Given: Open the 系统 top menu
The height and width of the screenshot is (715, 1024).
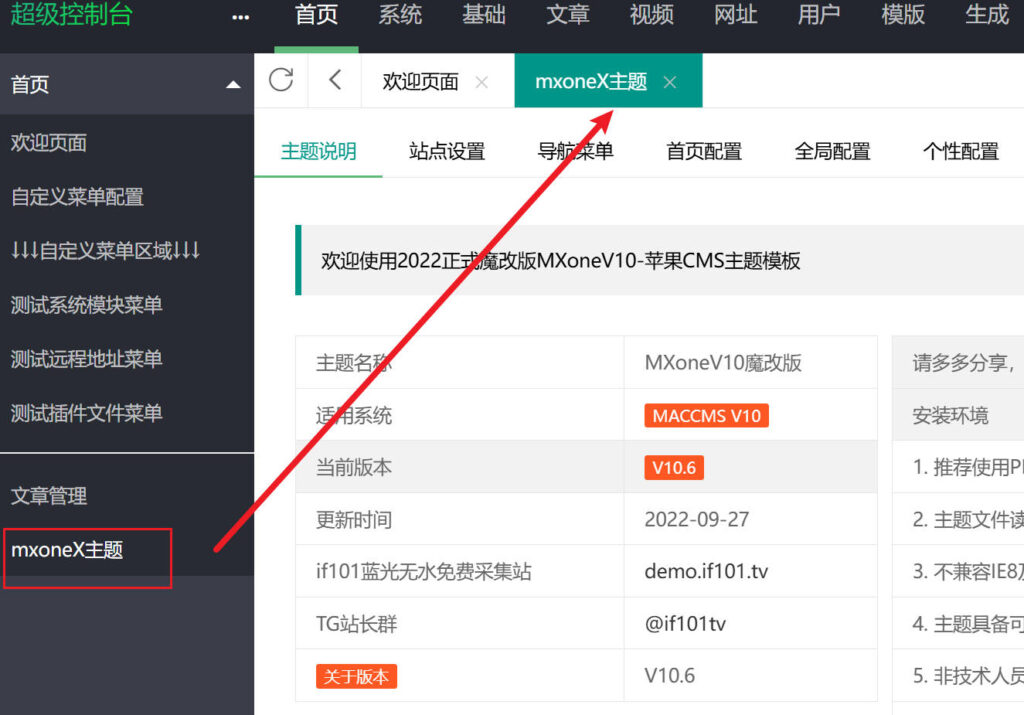Looking at the screenshot, I should click(x=400, y=15).
